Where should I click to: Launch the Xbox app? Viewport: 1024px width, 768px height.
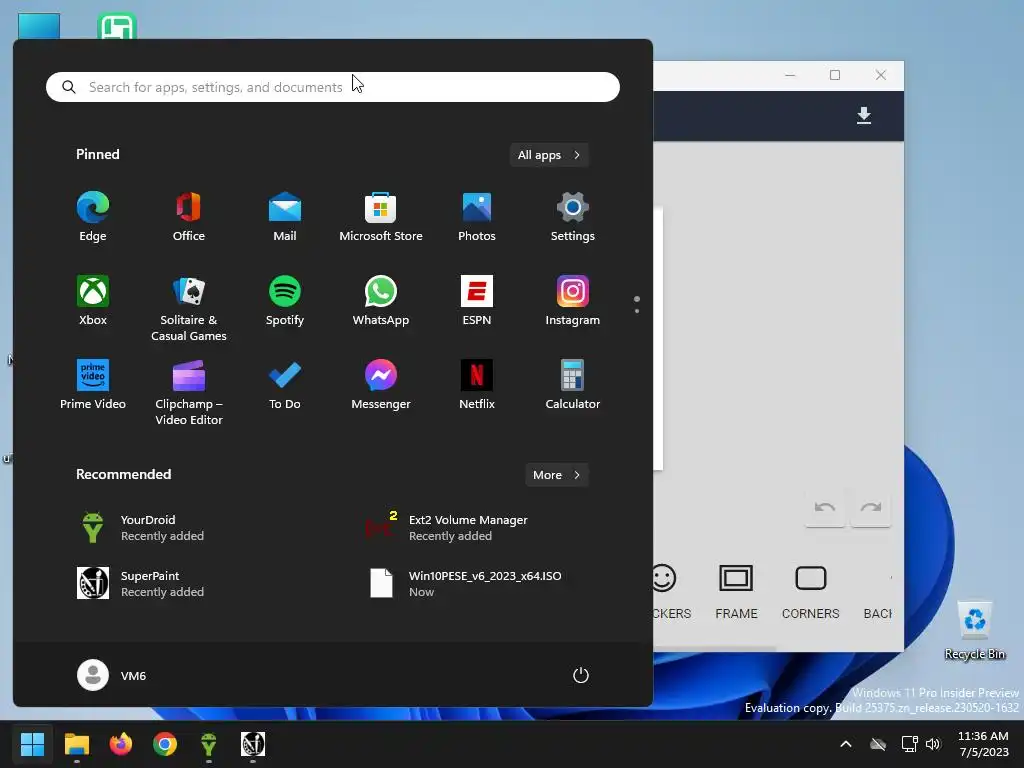[93, 301]
